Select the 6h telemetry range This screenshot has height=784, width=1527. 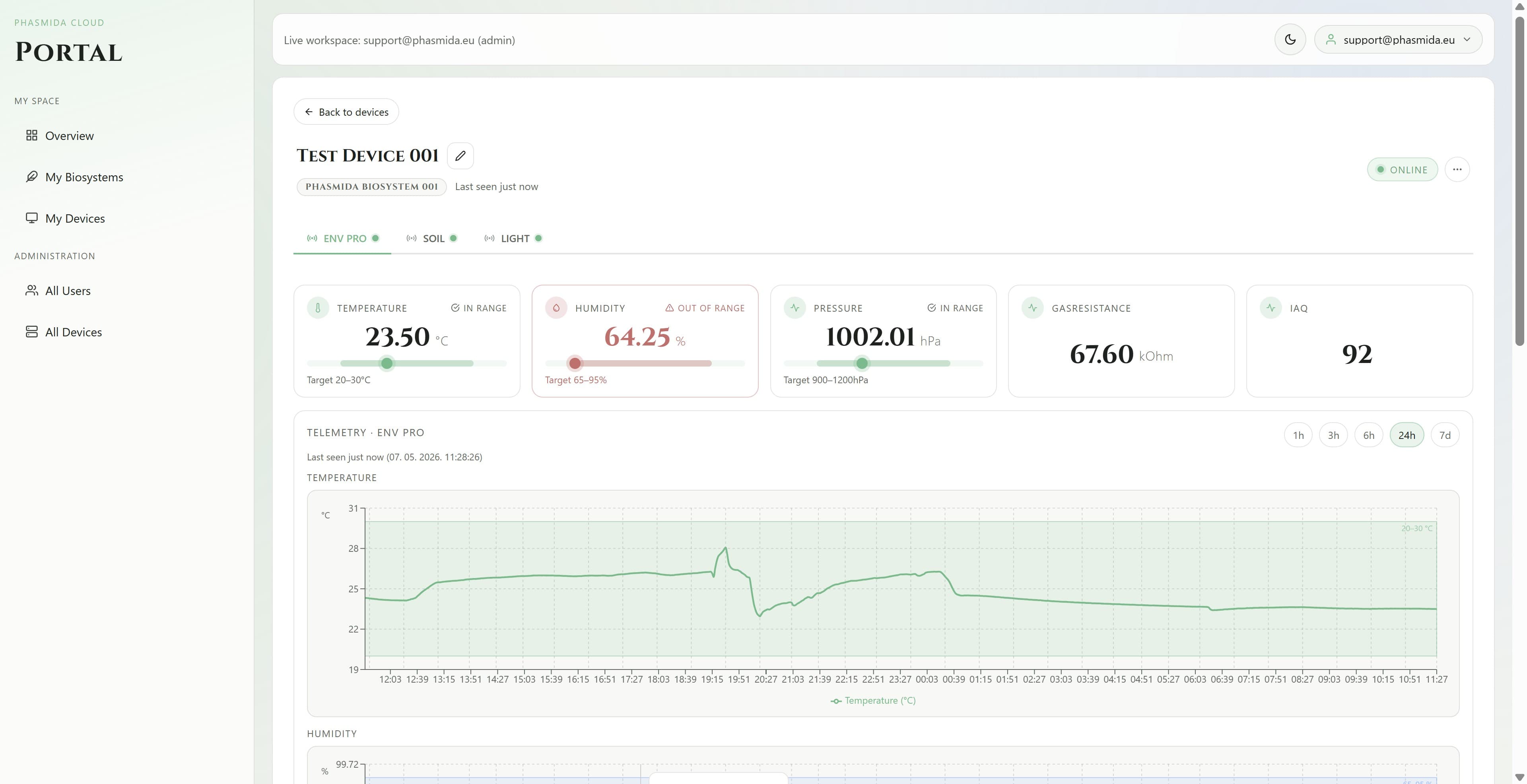pyautogui.click(x=1369, y=436)
